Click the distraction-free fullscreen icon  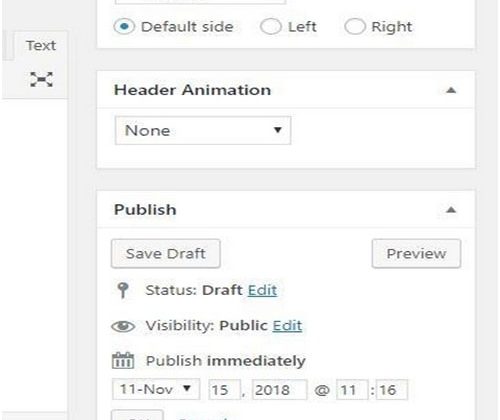pyautogui.click(x=41, y=79)
